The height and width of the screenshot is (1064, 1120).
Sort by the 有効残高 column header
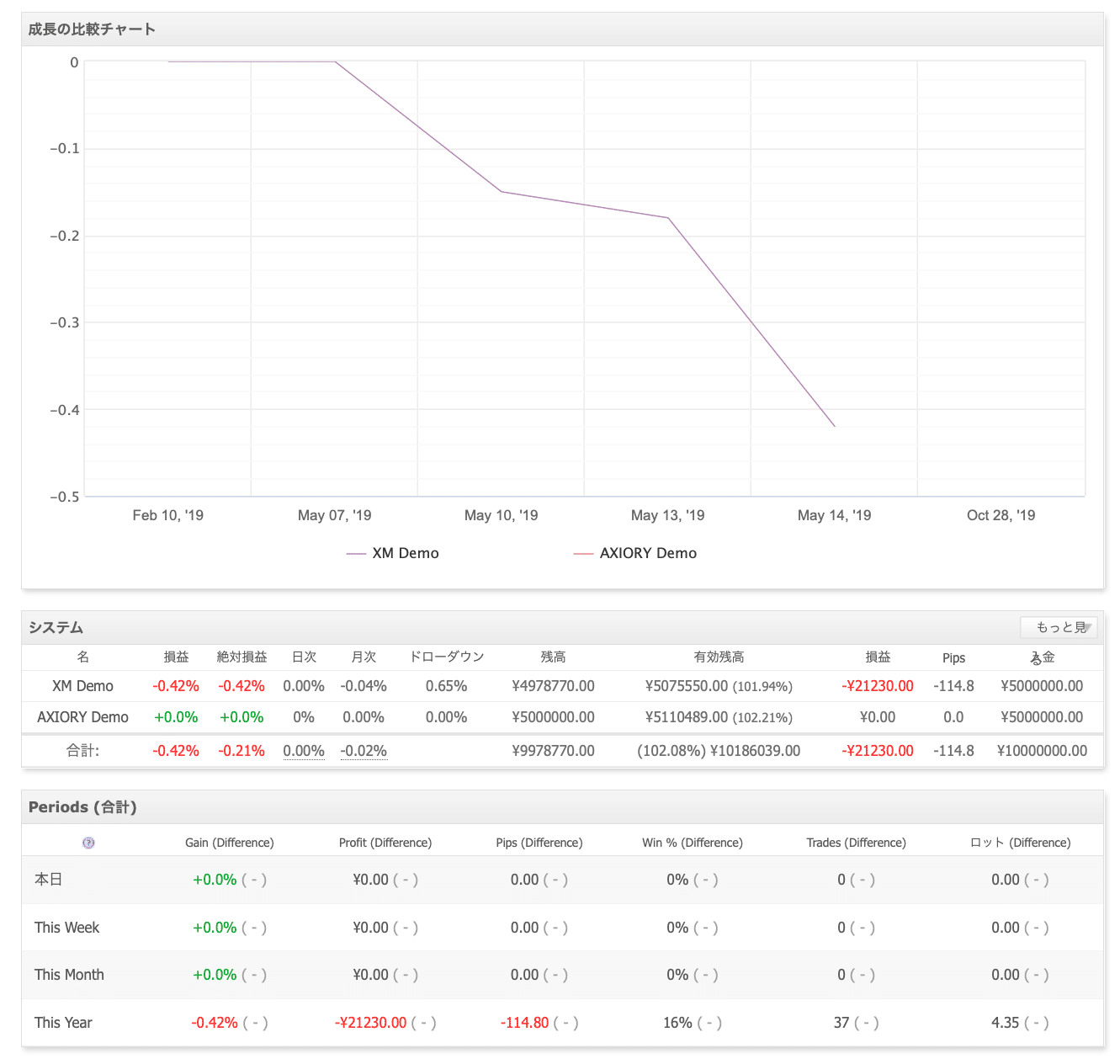pos(719,657)
